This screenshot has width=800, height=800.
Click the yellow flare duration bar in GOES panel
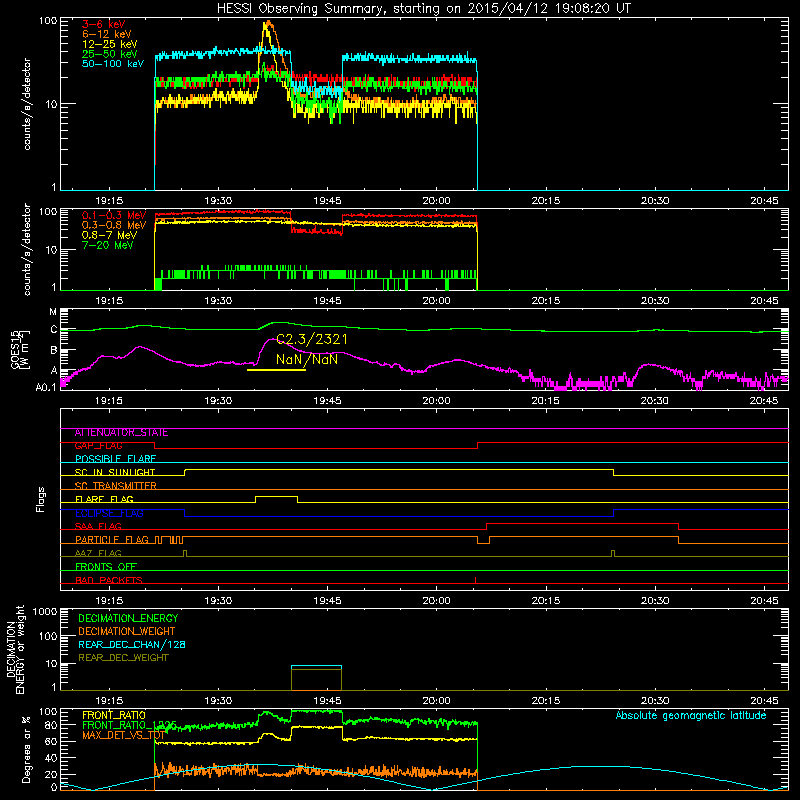276,369
